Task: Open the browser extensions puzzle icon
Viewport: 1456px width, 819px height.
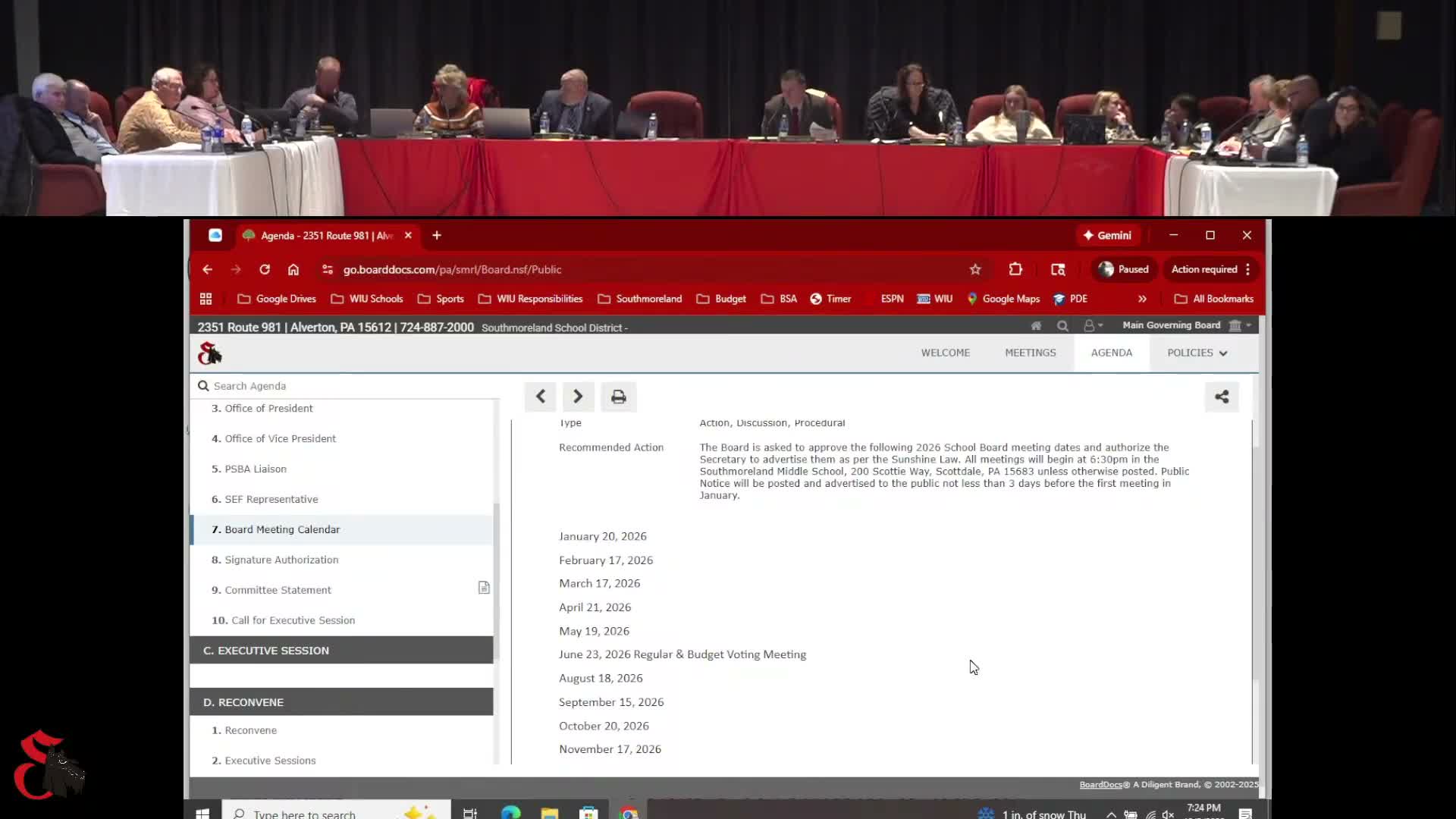Action: click(1015, 269)
